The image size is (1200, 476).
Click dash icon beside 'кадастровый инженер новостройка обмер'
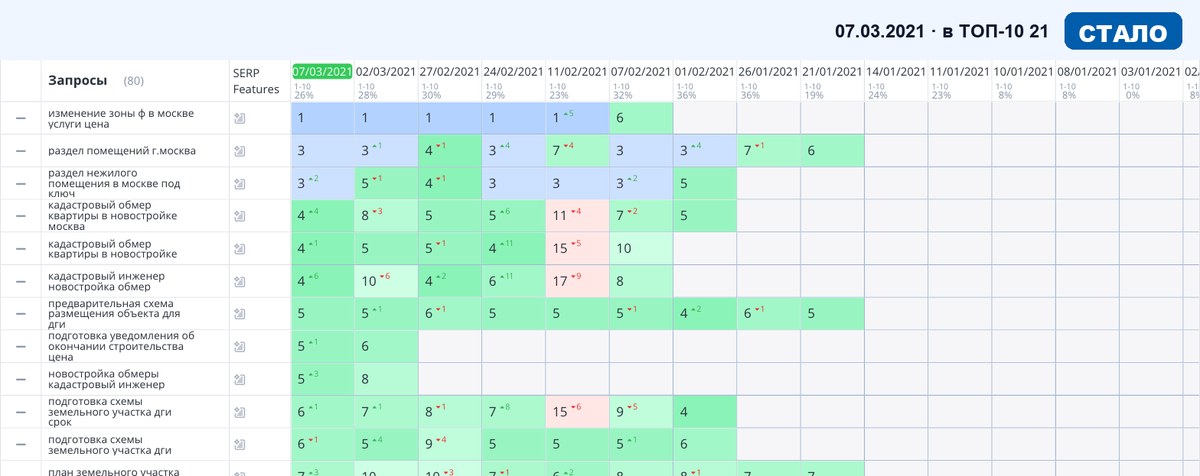click(20, 281)
